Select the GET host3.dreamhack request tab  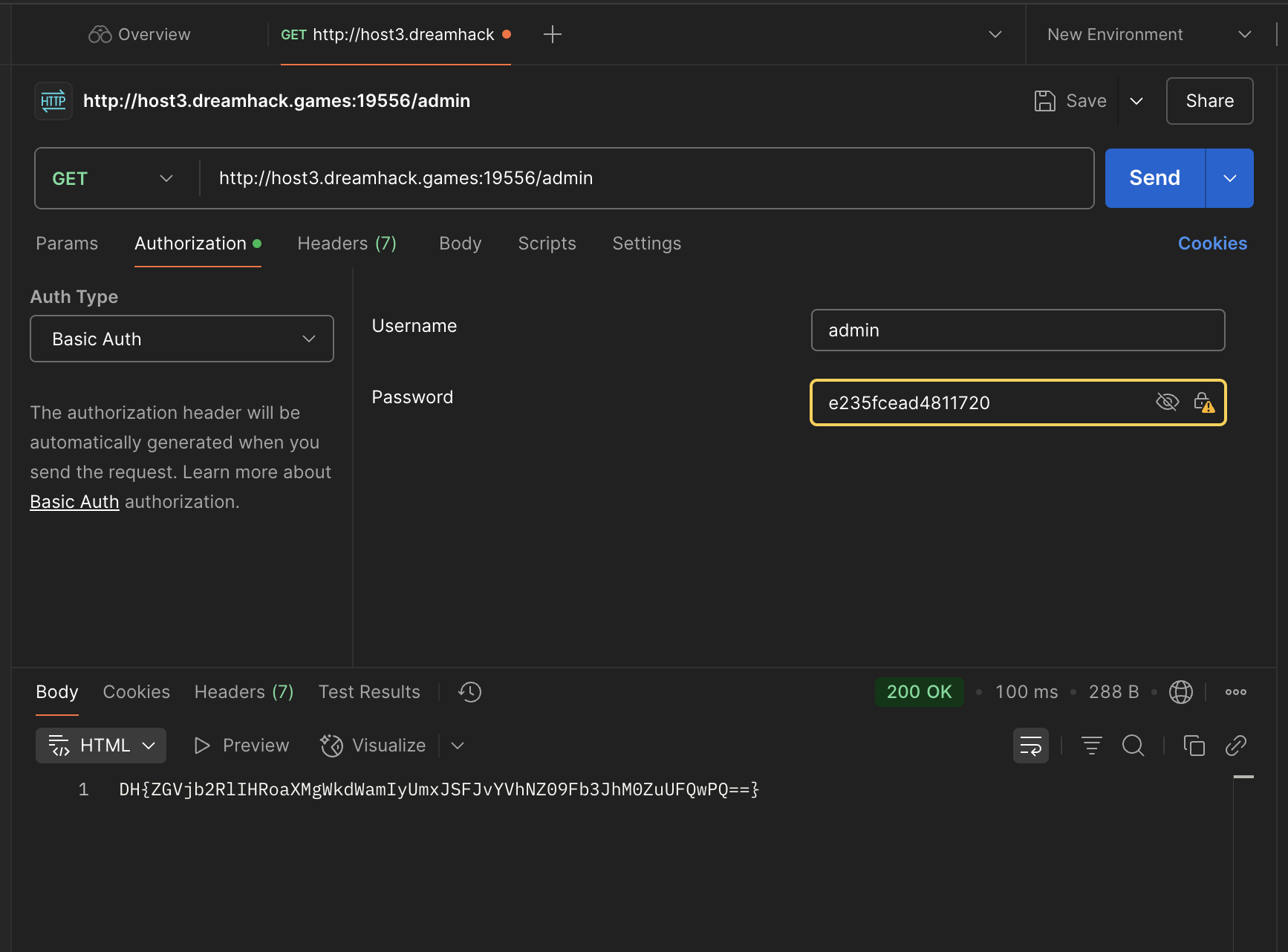pyautogui.click(x=395, y=34)
